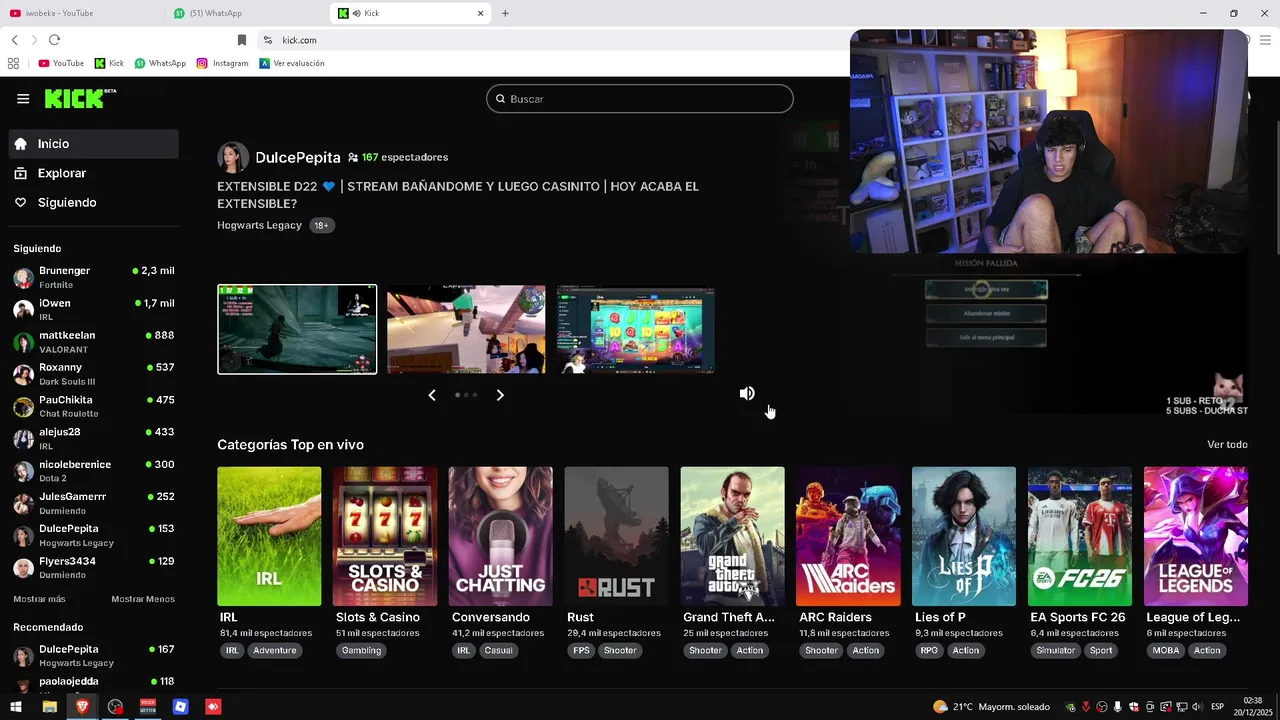Open Brunenger in following list
This screenshot has height=720, width=1280.
(94, 277)
